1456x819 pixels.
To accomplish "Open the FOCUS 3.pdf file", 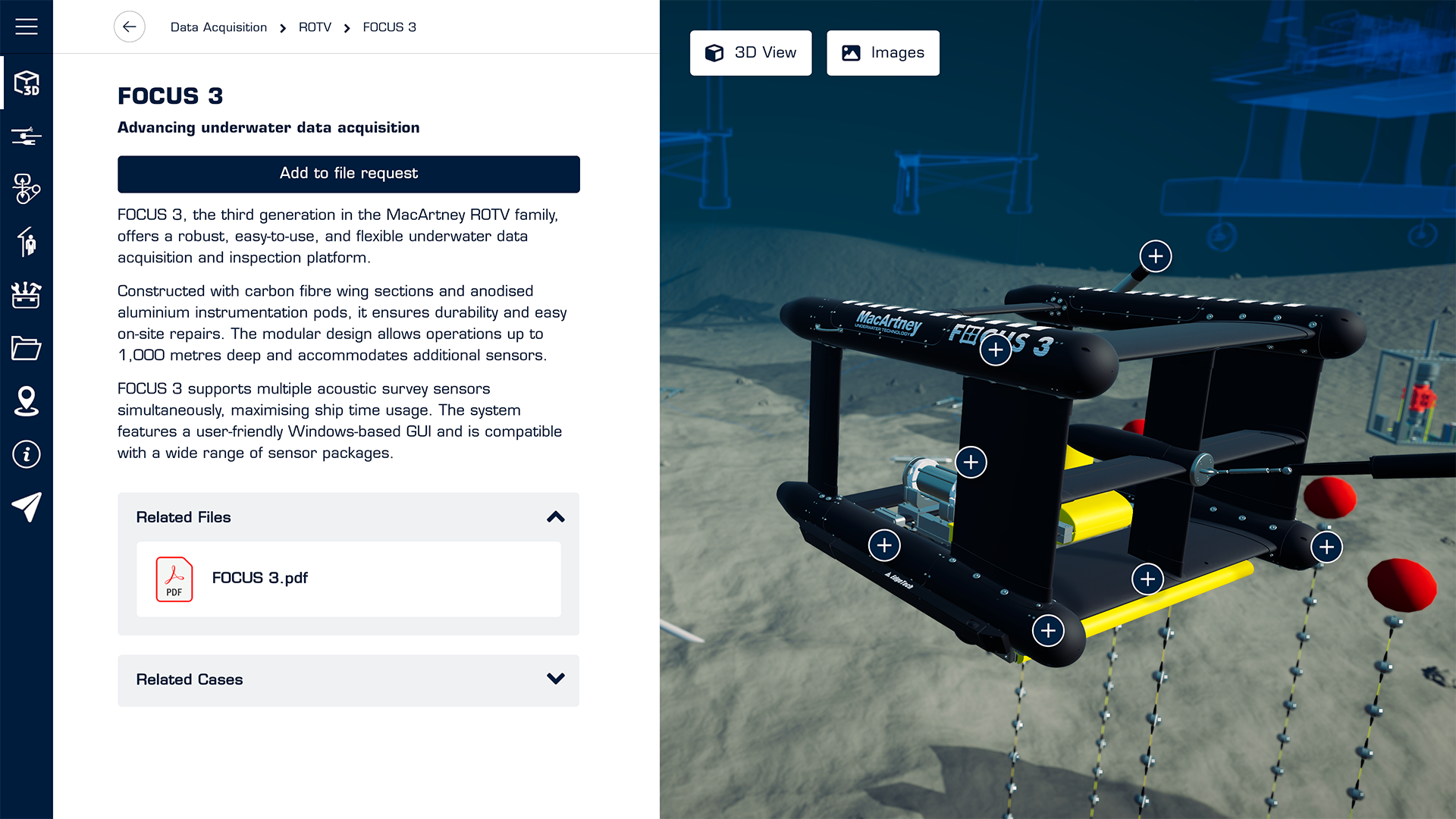I will pos(349,579).
